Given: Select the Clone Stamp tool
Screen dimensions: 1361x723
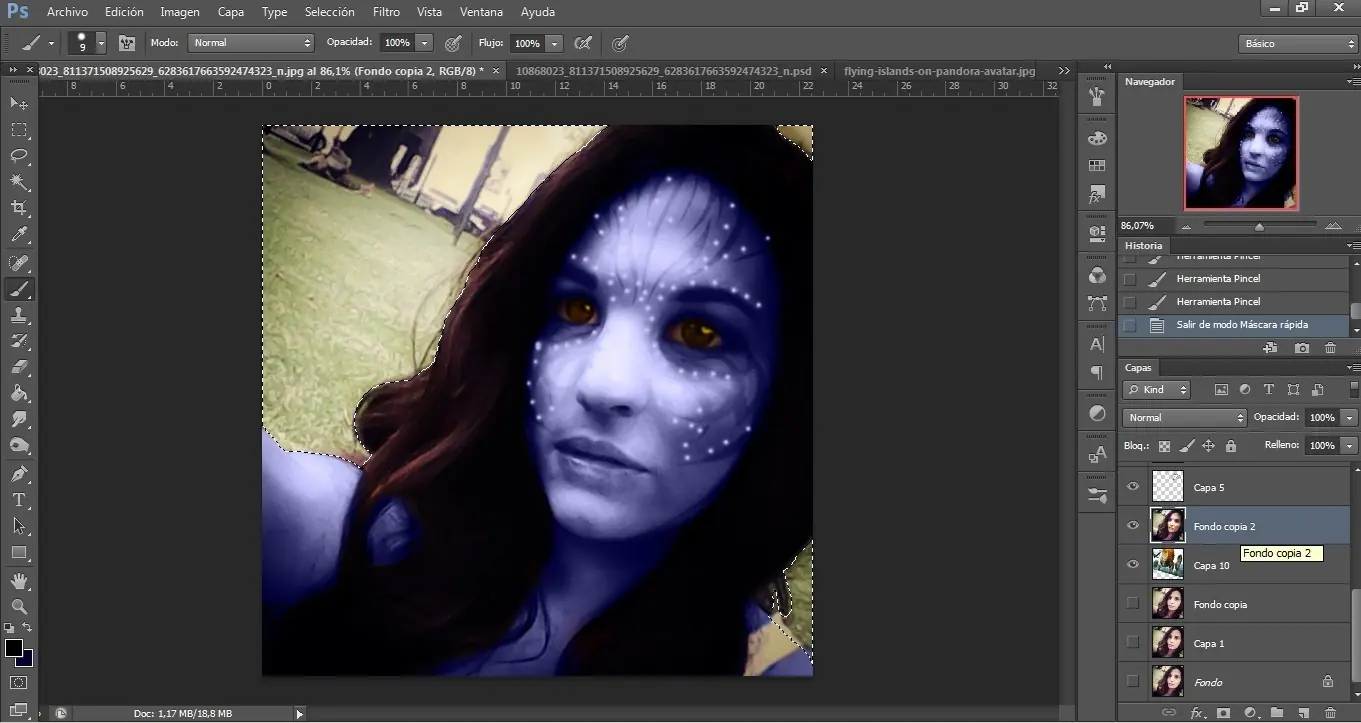Looking at the screenshot, I should 19,315.
